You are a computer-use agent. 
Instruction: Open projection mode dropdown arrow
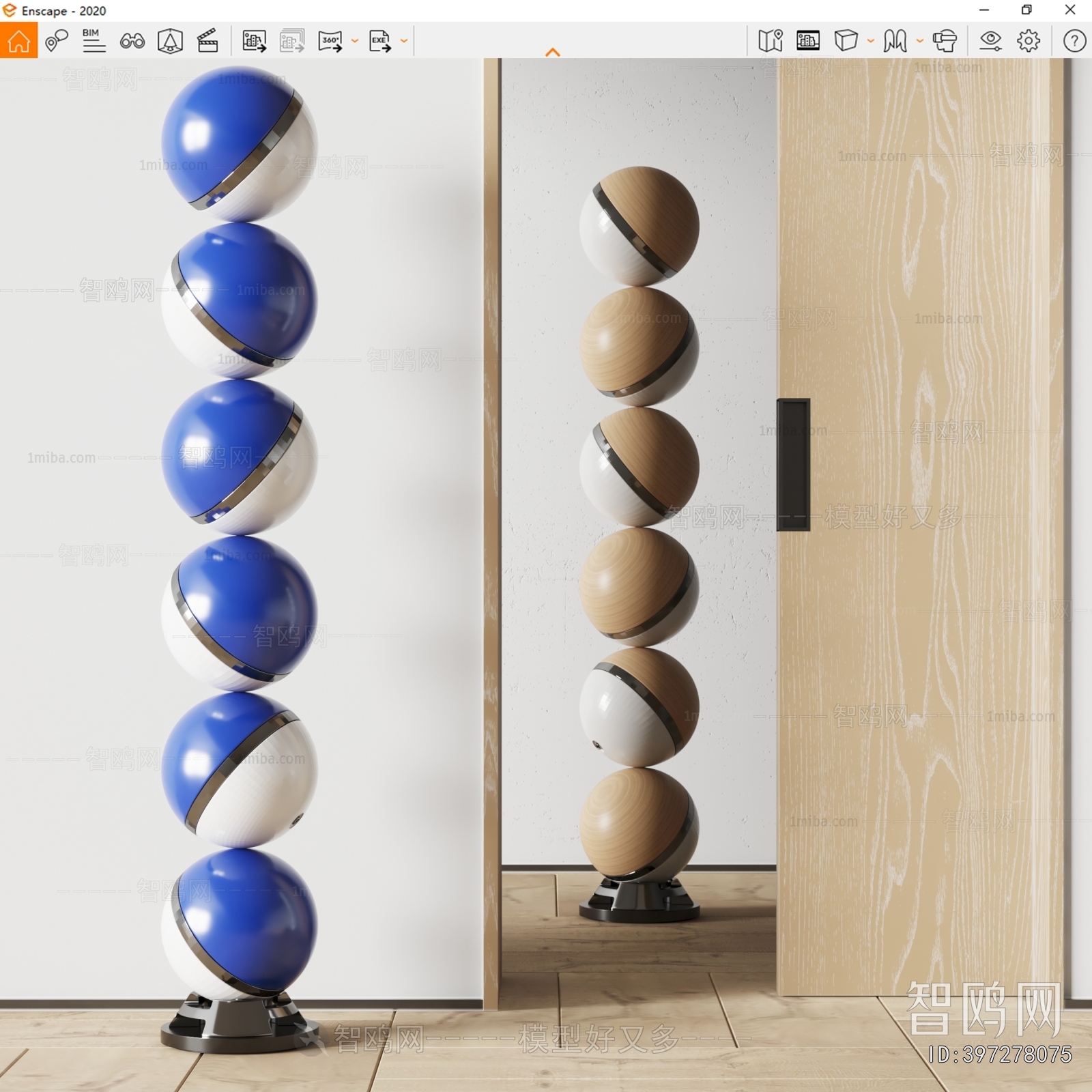(871, 41)
